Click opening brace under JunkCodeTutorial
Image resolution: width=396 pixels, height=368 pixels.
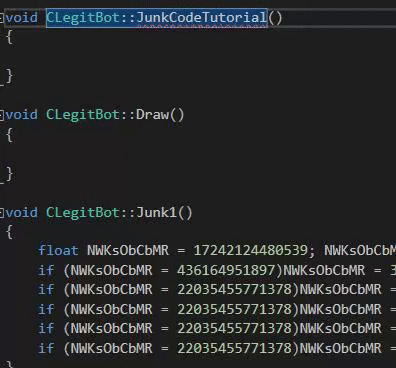click(10, 37)
